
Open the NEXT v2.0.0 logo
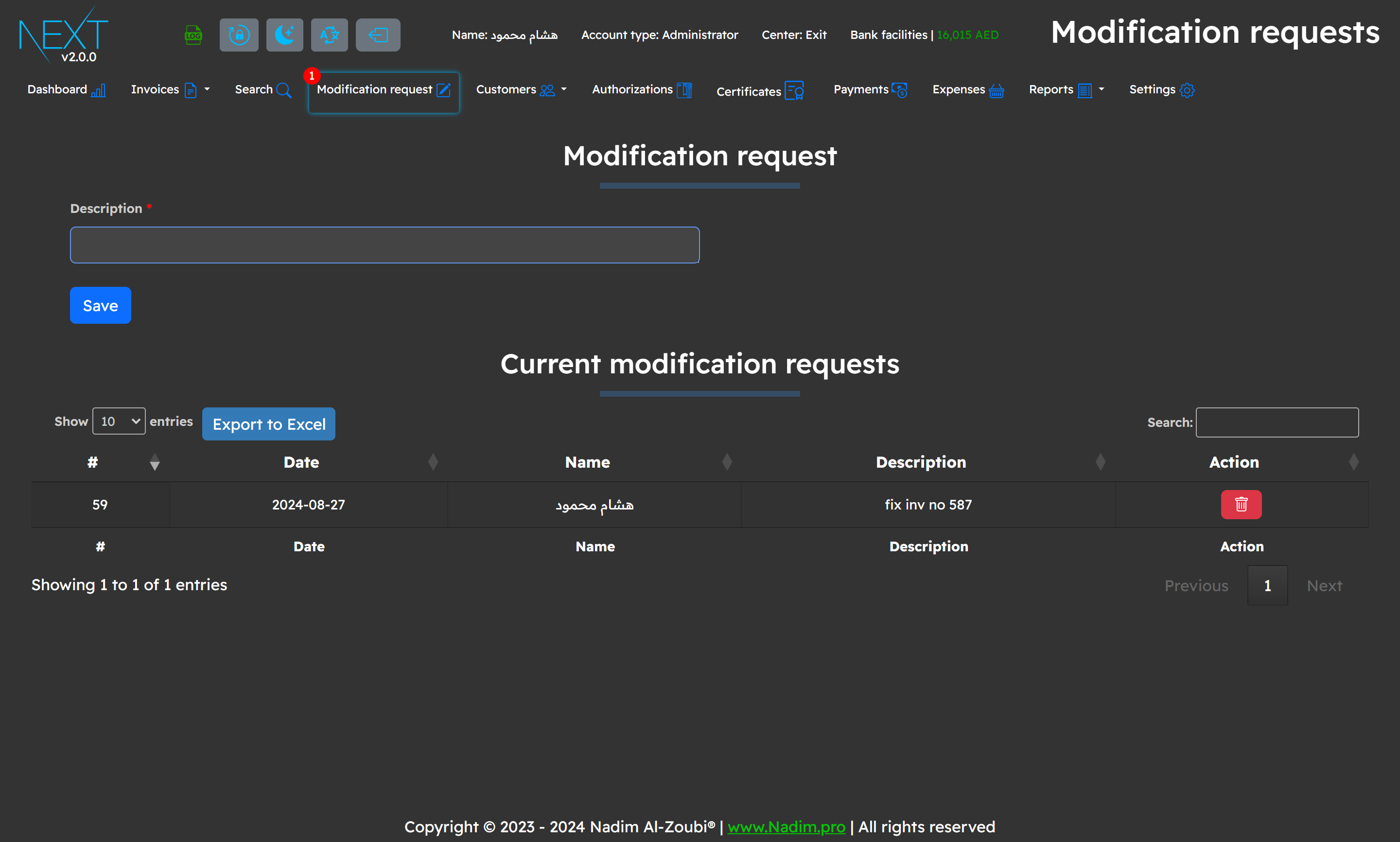click(64, 35)
